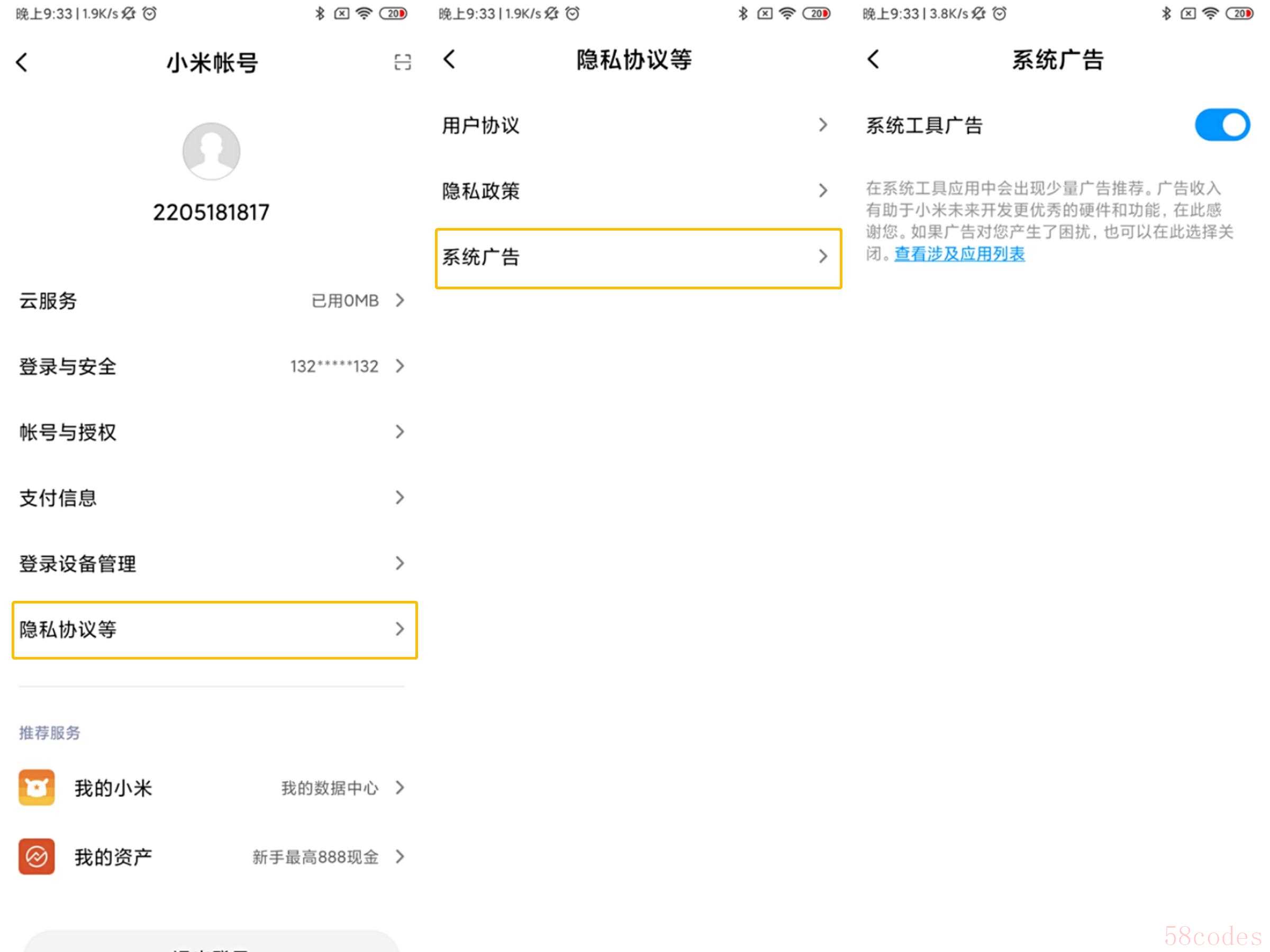Open 登录设备管理 row
The image size is (1270, 952).
pos(211,563)
